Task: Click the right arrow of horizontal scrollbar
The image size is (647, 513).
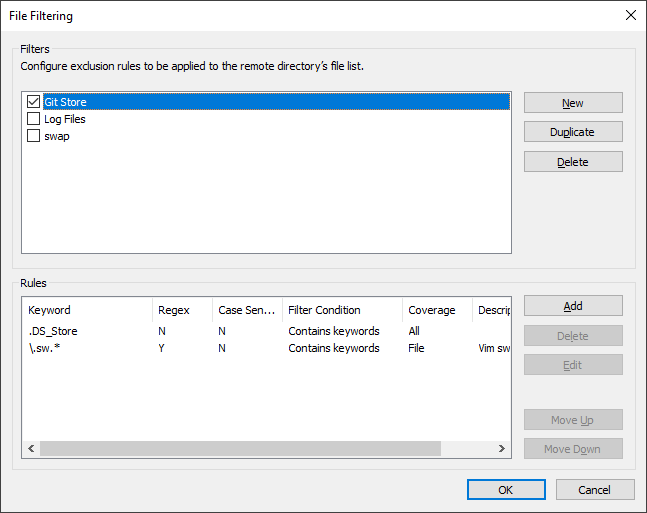Action: pos(502,448)
